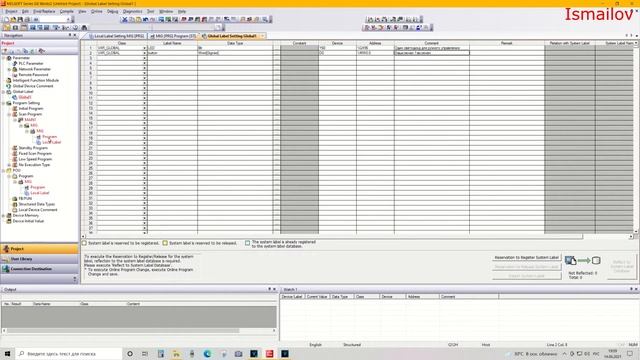
Task: Open Edge browser from the taskbar
Action: click(x=207, y=353)
